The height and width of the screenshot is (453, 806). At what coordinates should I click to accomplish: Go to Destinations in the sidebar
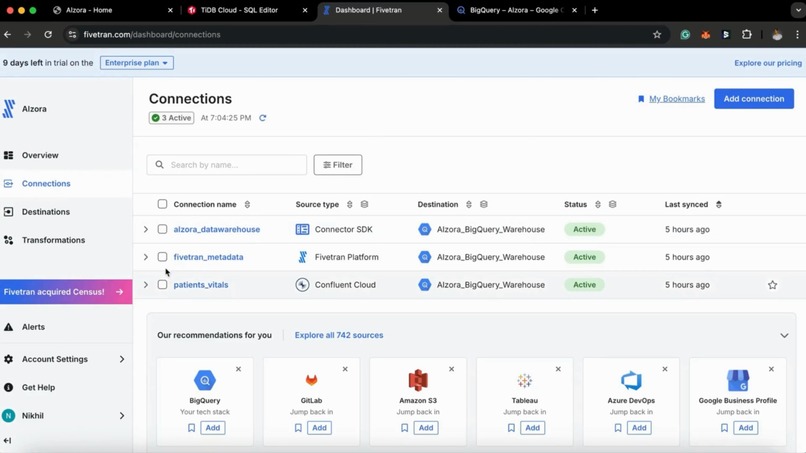(x=46, y=212)
